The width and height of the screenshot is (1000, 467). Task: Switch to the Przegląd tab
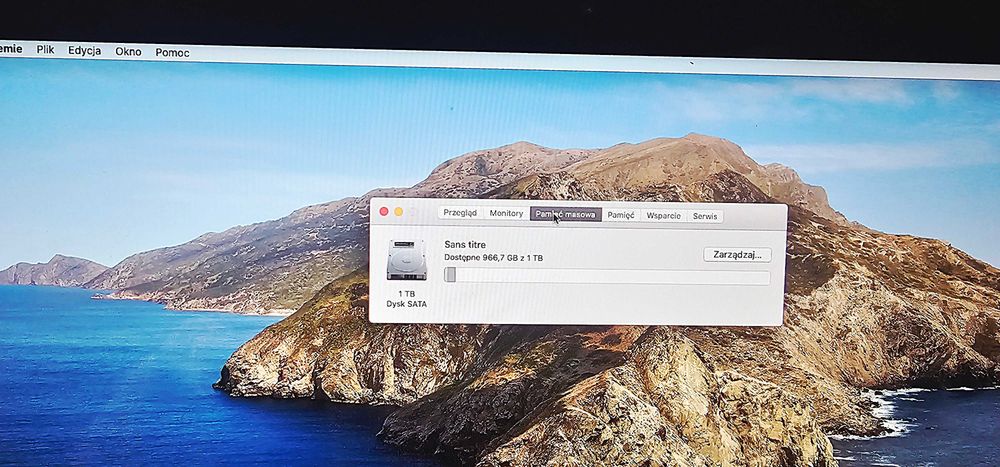pyautogui.click(x=460, y=214)
